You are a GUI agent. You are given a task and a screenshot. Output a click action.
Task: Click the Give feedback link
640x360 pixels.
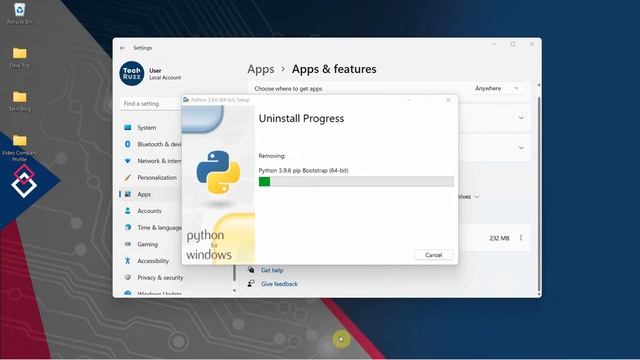pos(279,284)
